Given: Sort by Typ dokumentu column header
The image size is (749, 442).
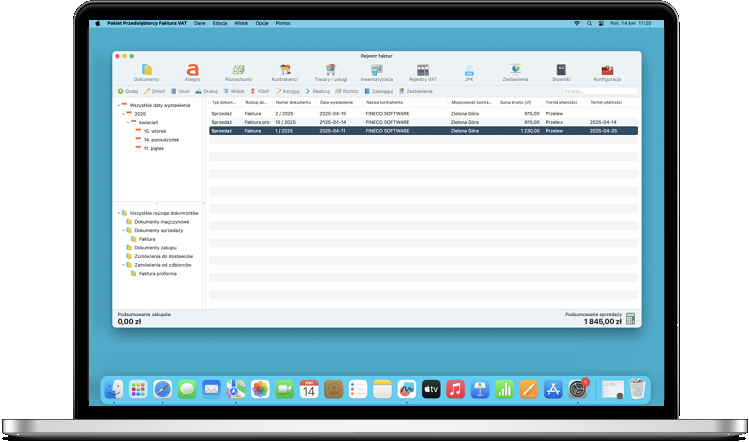Looking at the screenshot, I should pos(225,102).
